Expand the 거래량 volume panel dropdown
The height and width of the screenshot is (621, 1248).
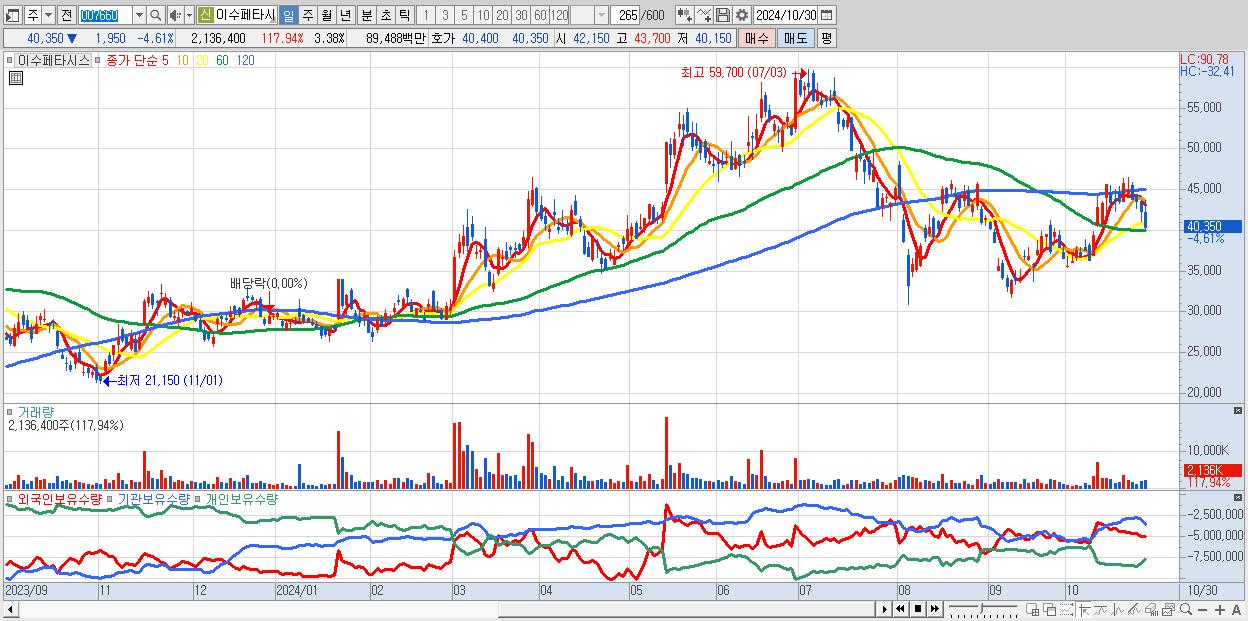(10, 412)
